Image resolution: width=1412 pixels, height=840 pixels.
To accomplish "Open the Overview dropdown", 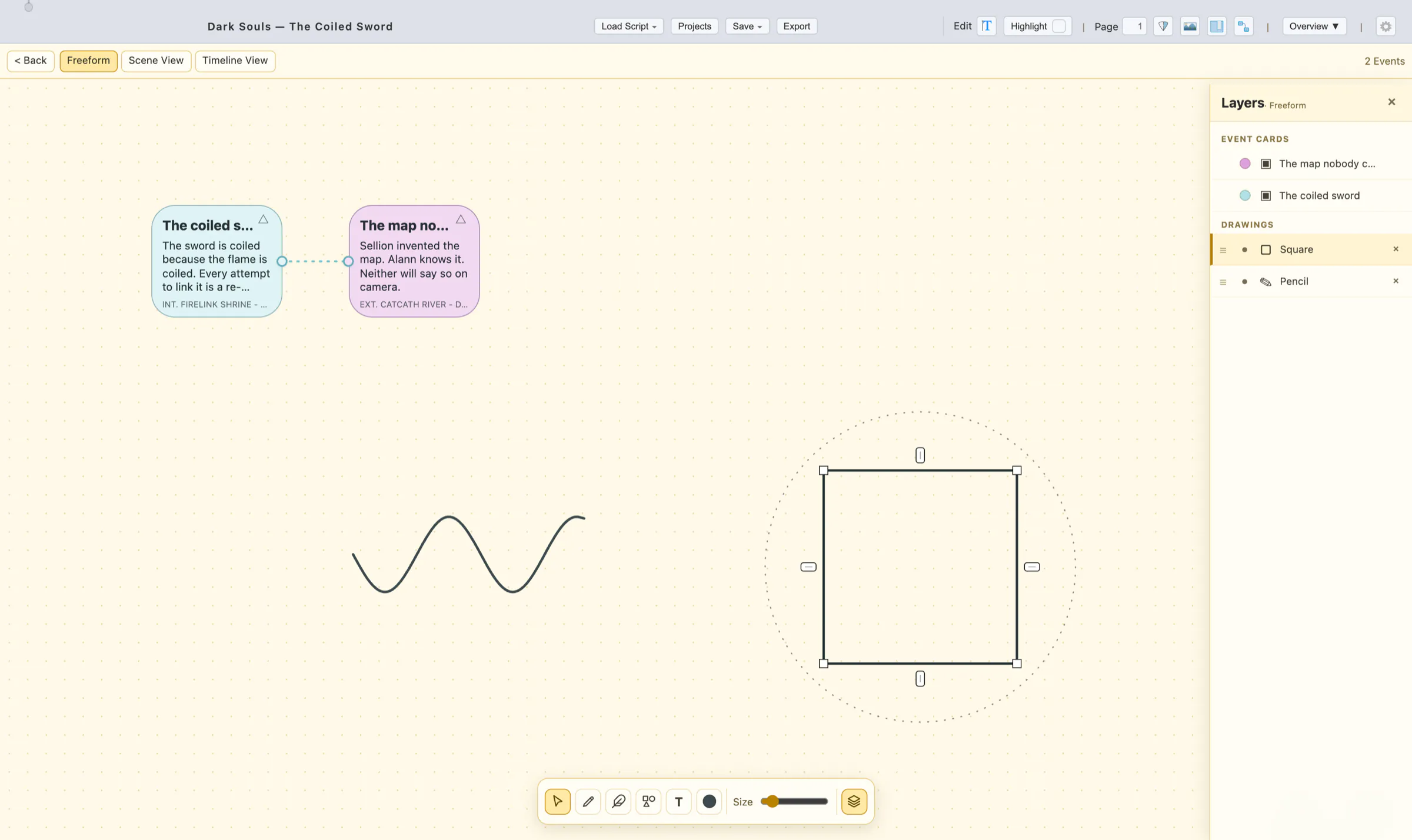I will coord(1314,26).
